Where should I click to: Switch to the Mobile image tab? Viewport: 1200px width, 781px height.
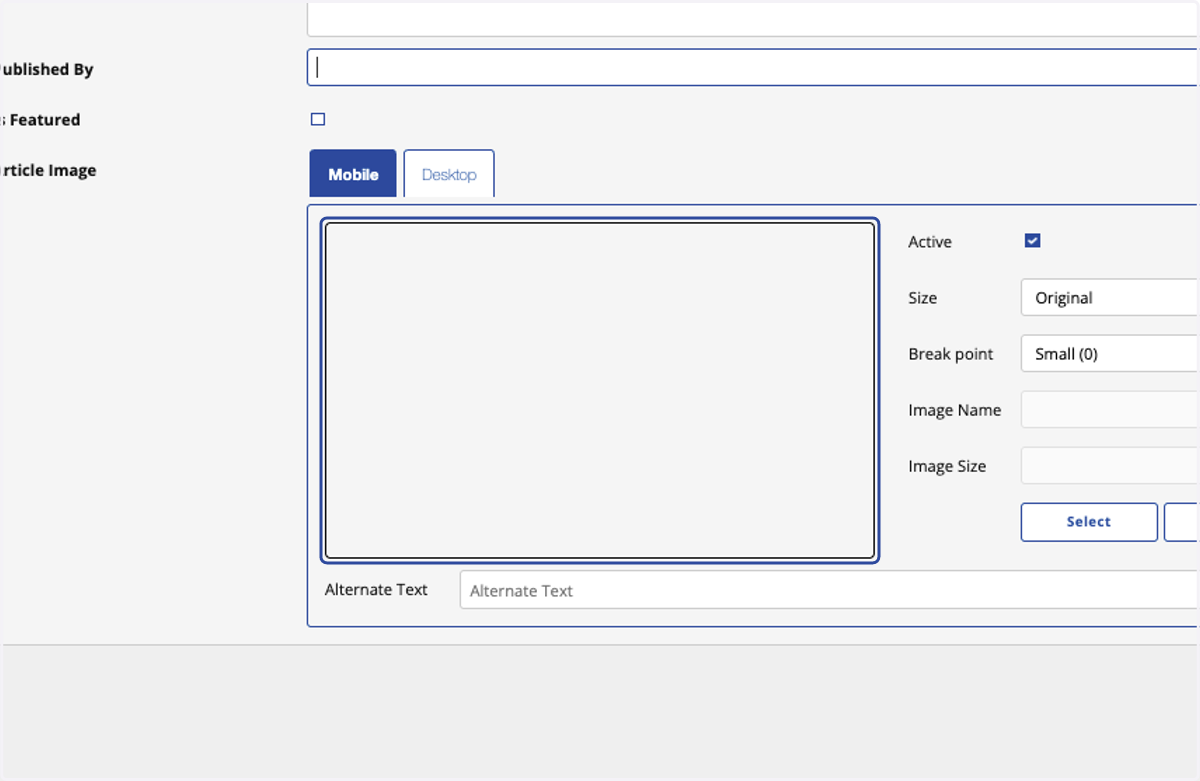353,174
